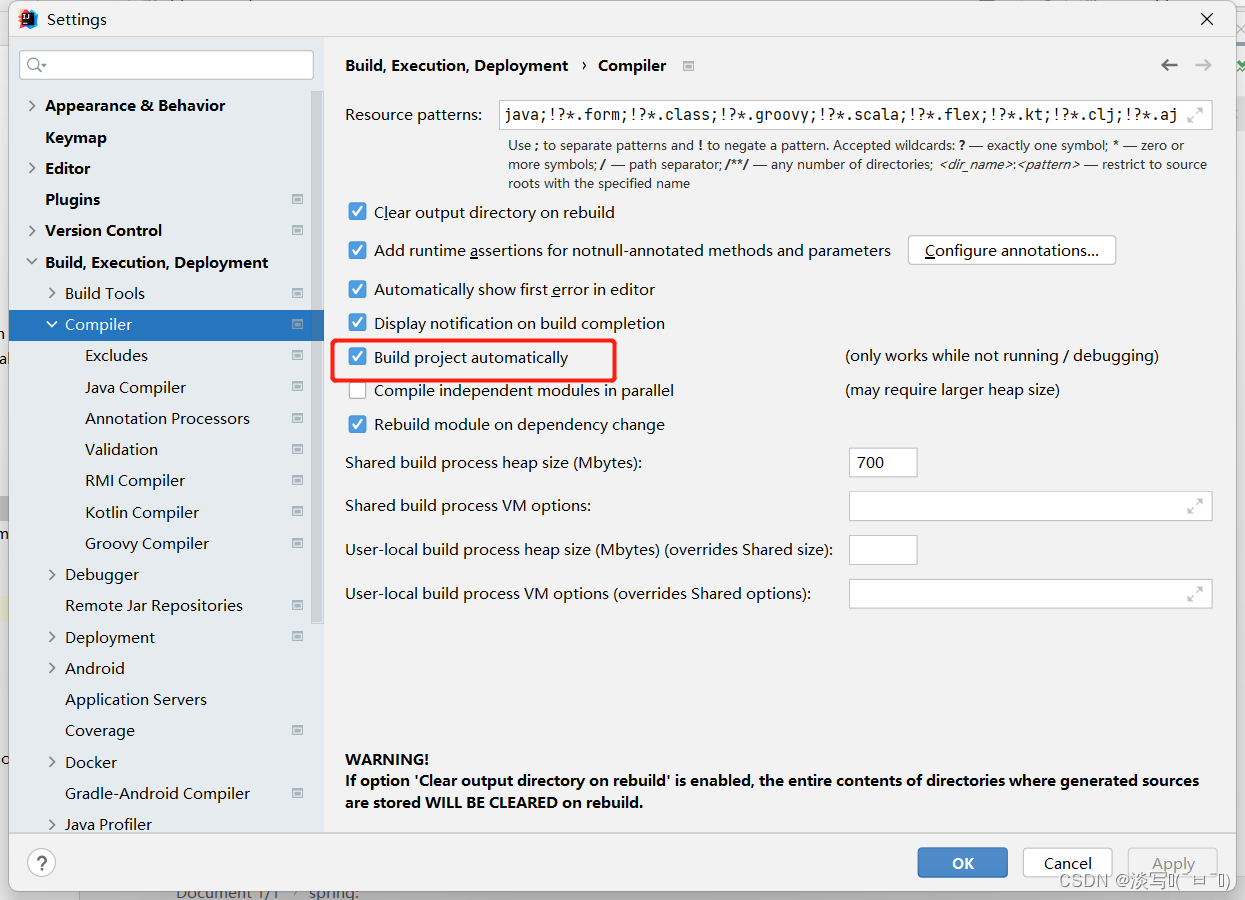Enable Compile independent modules in parallel
The height and width of the screenshot is (900, 1245).
(357, 390)
